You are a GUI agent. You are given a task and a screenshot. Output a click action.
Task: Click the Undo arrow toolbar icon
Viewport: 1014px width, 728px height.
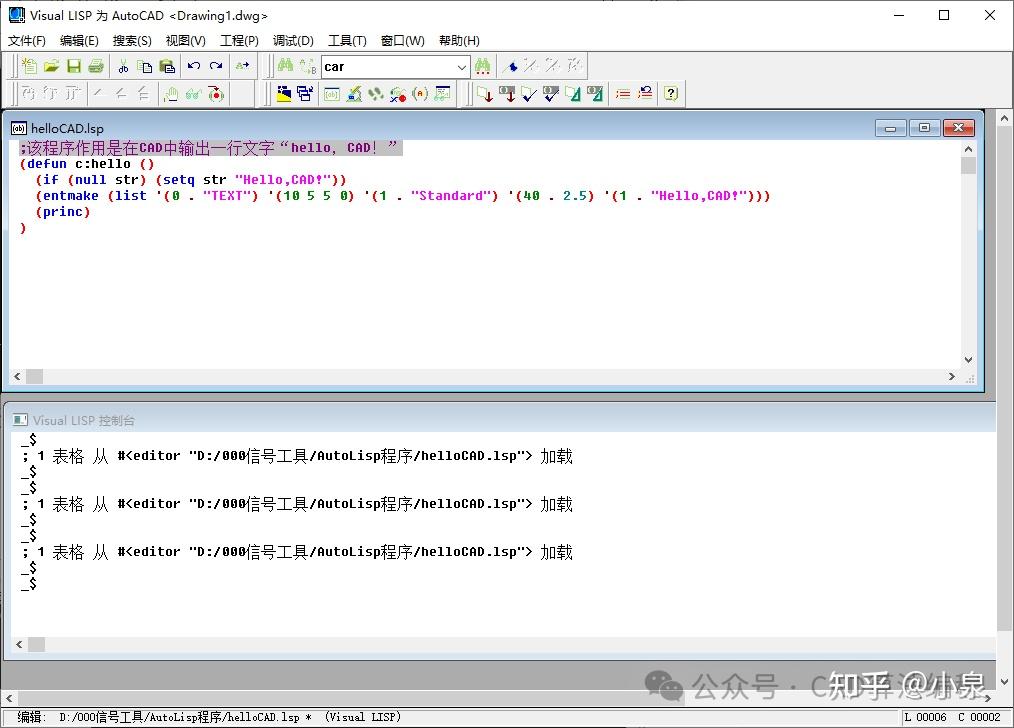[x=193, y=66]
